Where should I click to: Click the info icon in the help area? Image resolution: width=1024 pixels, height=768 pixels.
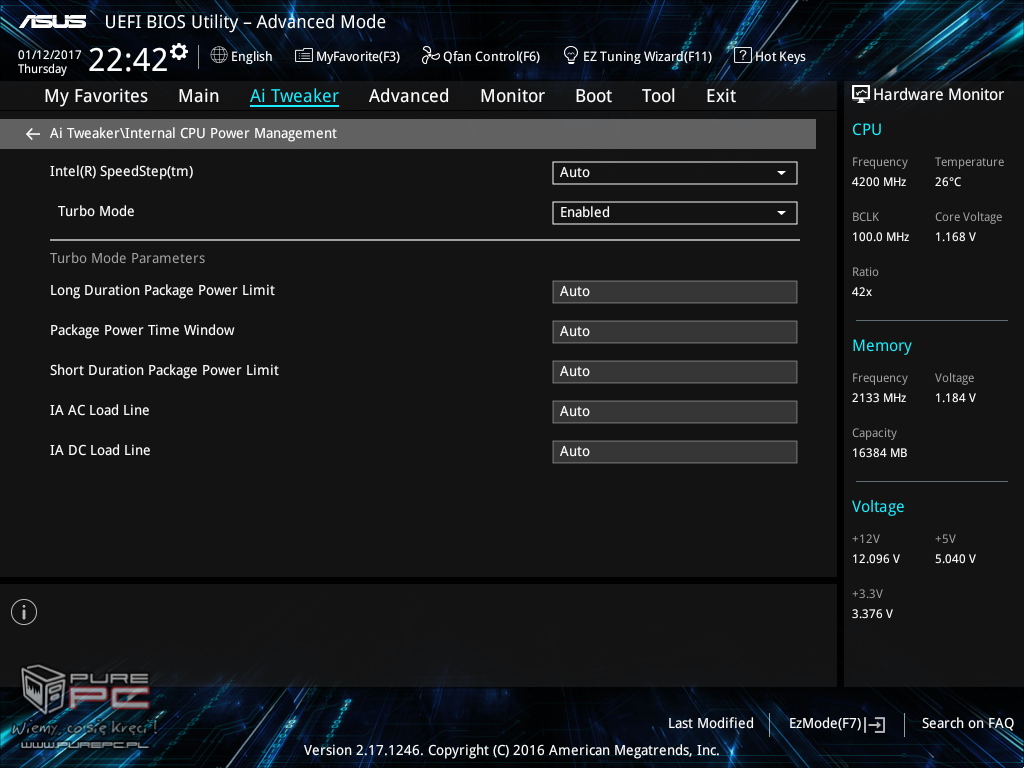pos(24,612)
